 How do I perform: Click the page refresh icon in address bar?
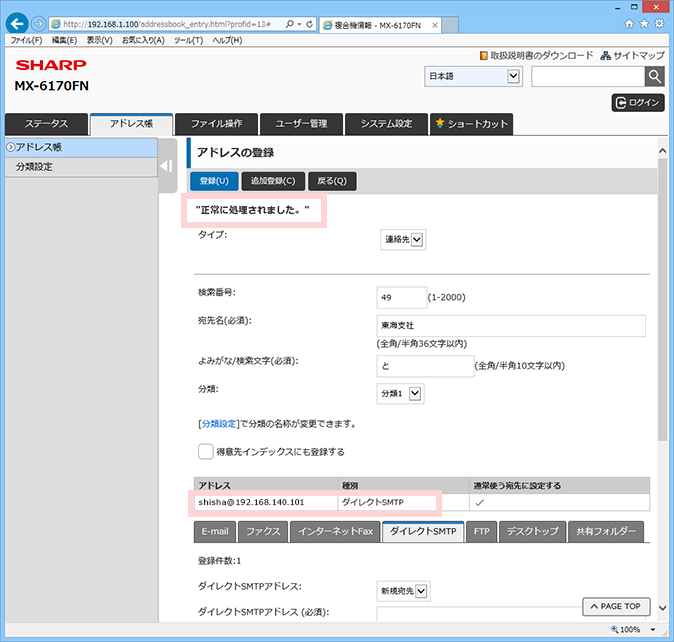click(x=309, y=24)
